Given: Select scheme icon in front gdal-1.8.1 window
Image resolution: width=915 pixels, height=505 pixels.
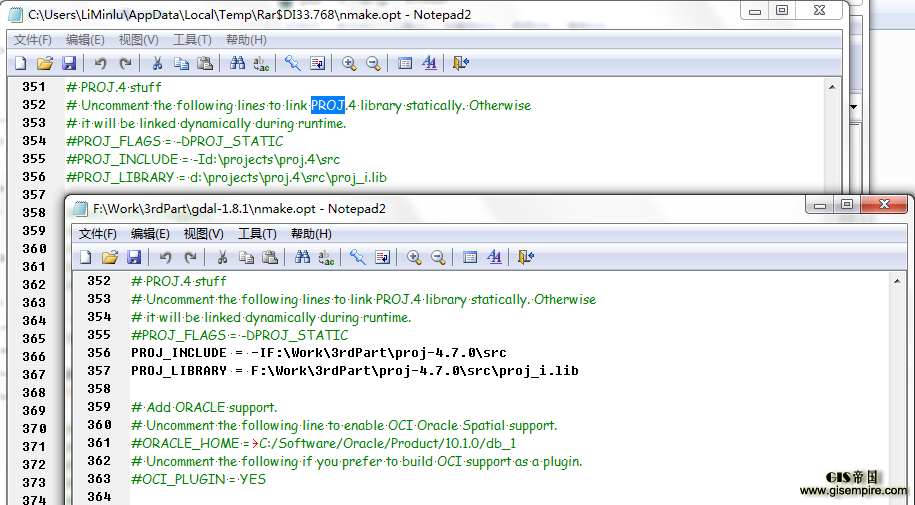Looking at the screenshot, I should 469,257.
